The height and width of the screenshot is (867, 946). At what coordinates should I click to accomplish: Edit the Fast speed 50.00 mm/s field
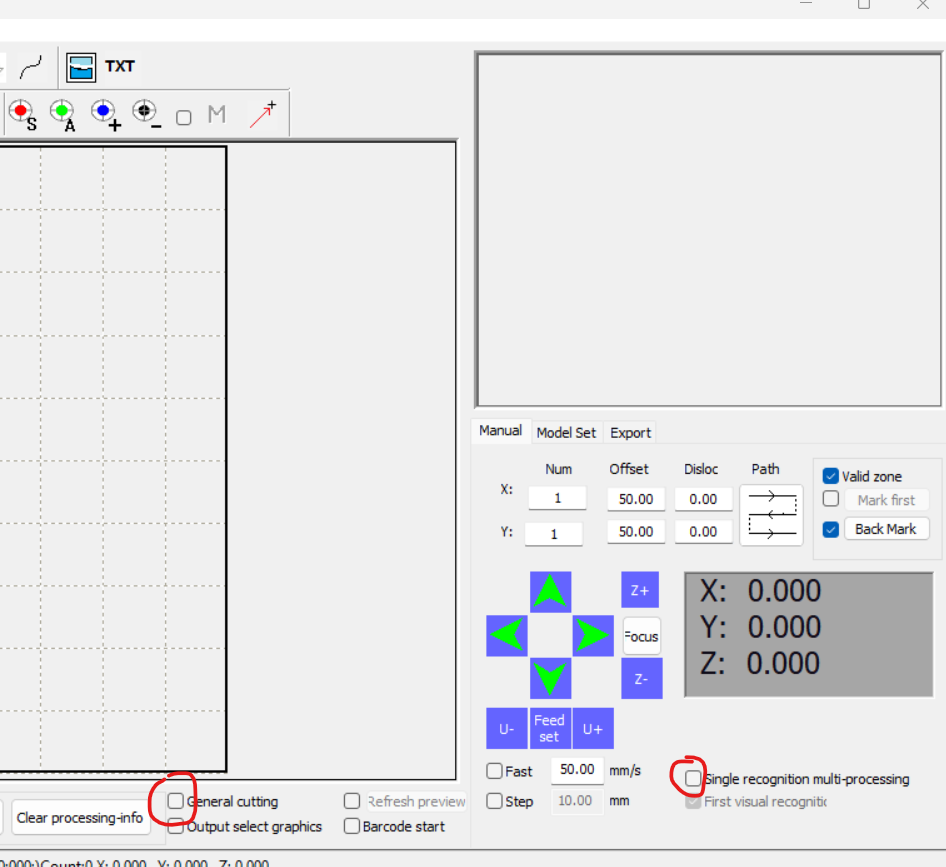577,770
